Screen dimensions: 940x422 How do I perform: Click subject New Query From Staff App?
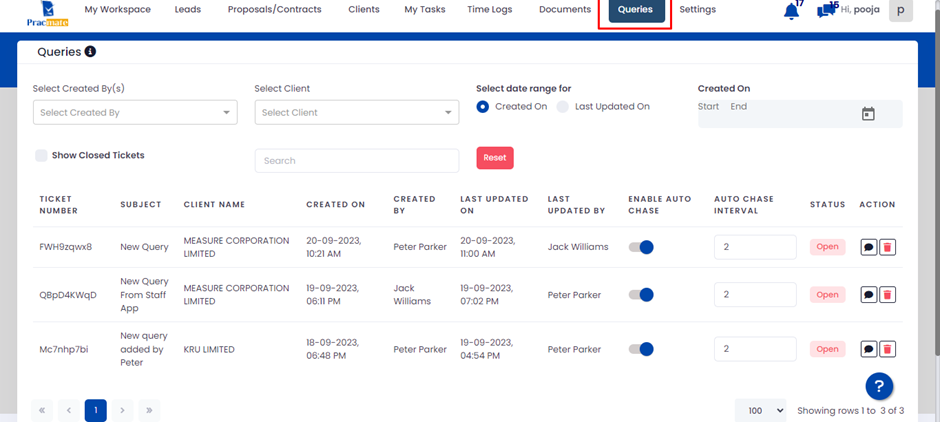click(x=144, y=294)
